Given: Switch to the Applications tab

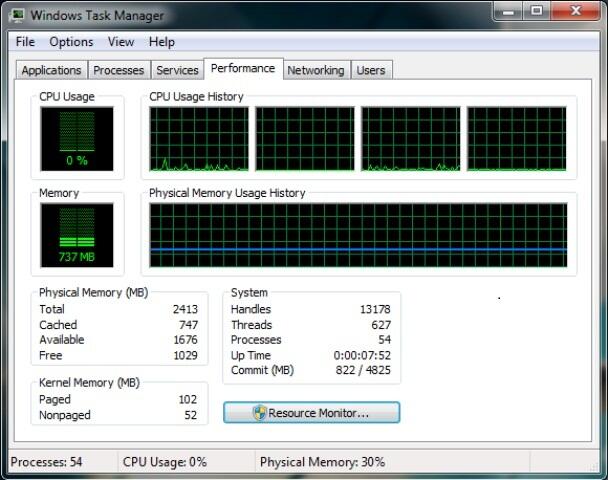Looking at the screenshot, I should 52,70.
